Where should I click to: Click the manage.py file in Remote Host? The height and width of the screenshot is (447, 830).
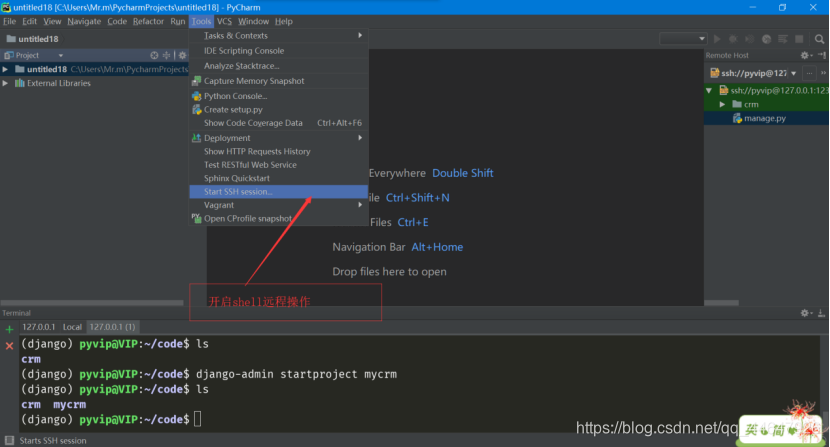tap(765, 119)
